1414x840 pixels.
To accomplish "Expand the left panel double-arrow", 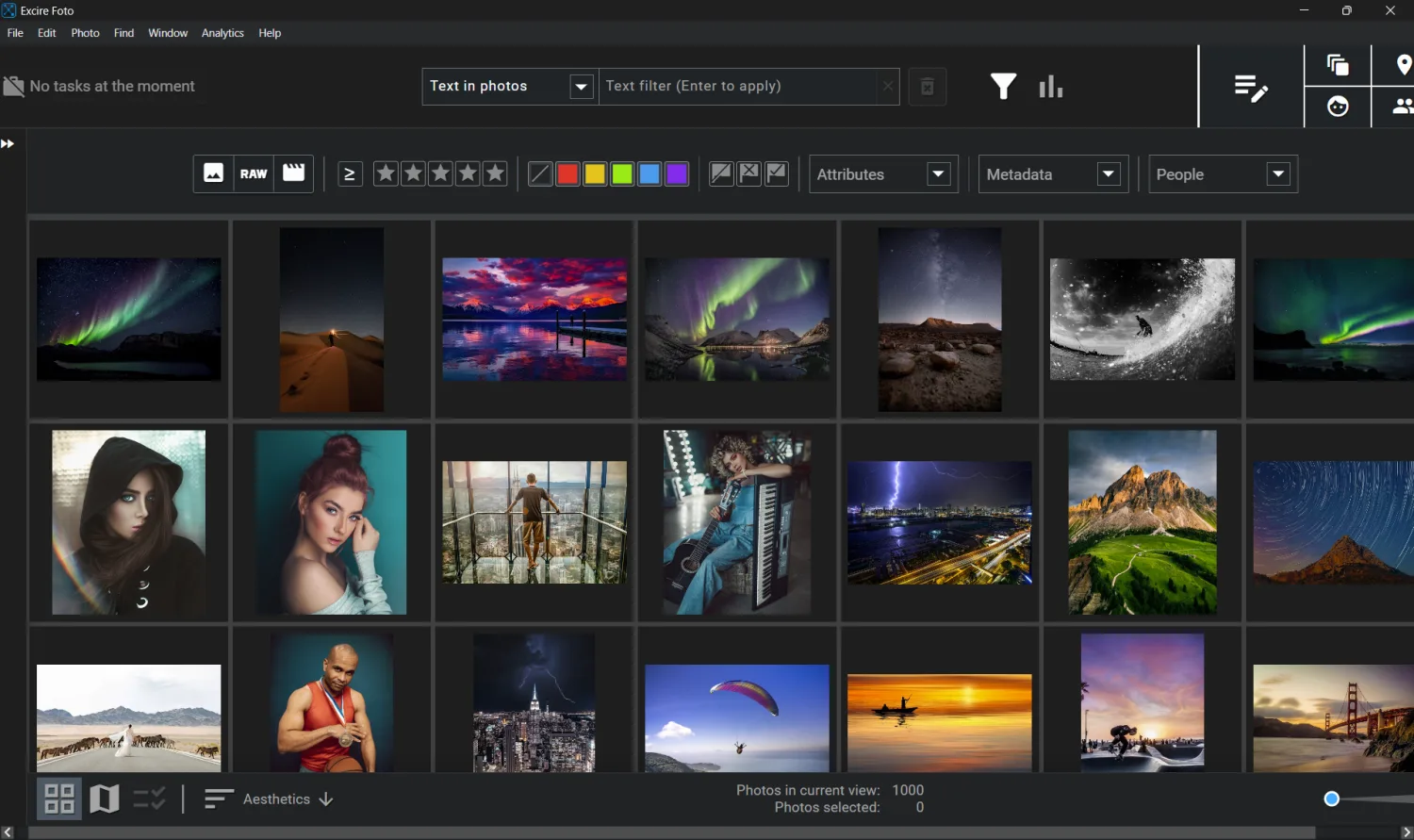I will tap(8, 143).
